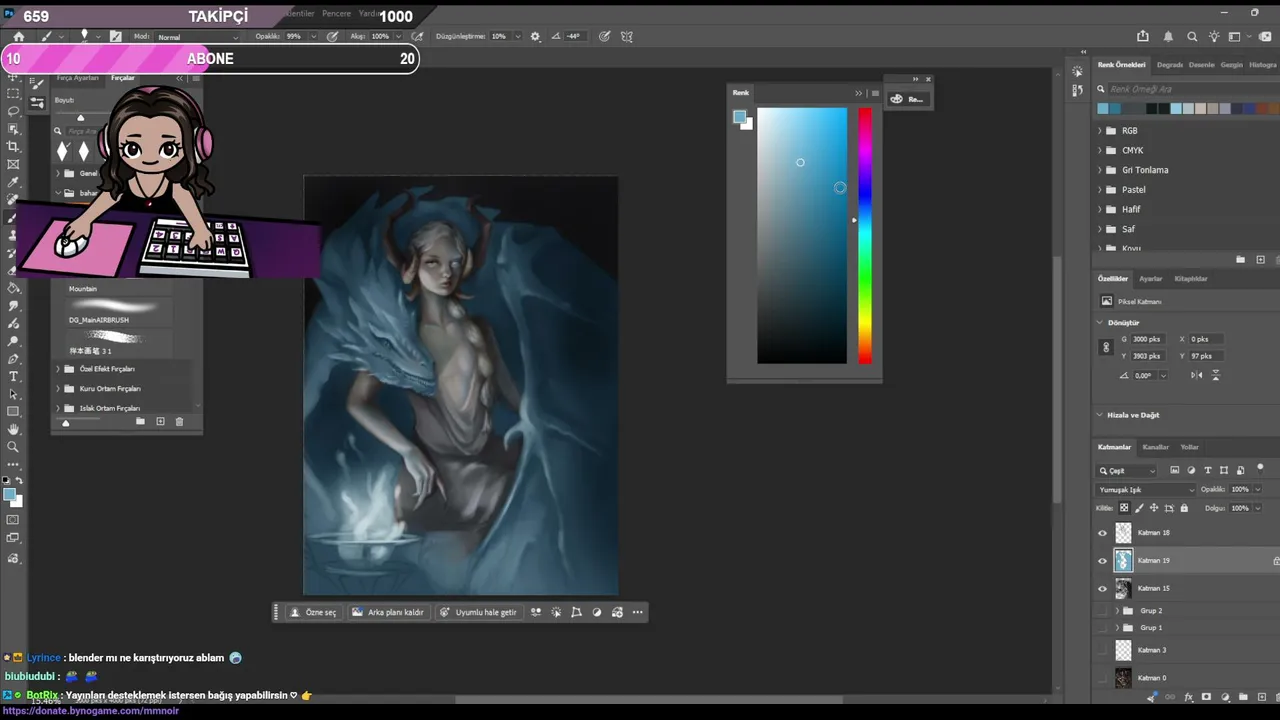Flip horizontally in Dönüştür section
The width and height of the screenshot is (1280, 720).
1197,375
